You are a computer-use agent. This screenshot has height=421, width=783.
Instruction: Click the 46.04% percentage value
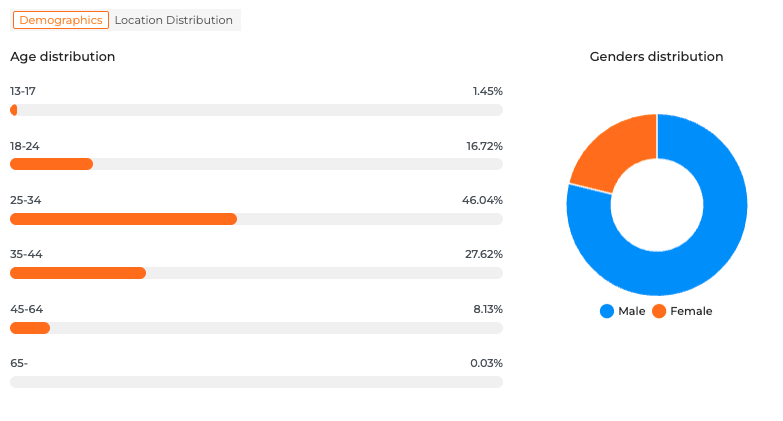[482, 200]
